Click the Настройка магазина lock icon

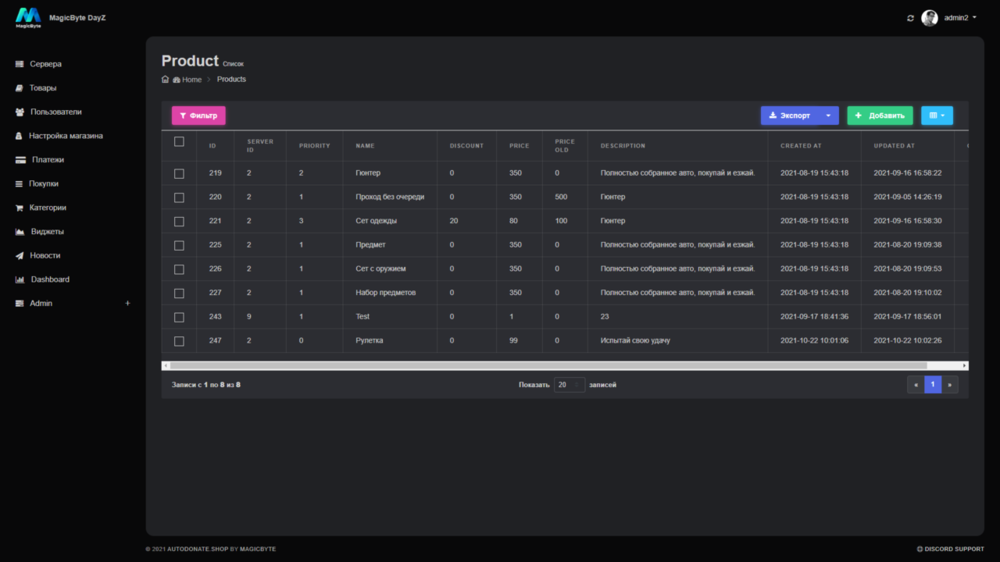point(18,136)
